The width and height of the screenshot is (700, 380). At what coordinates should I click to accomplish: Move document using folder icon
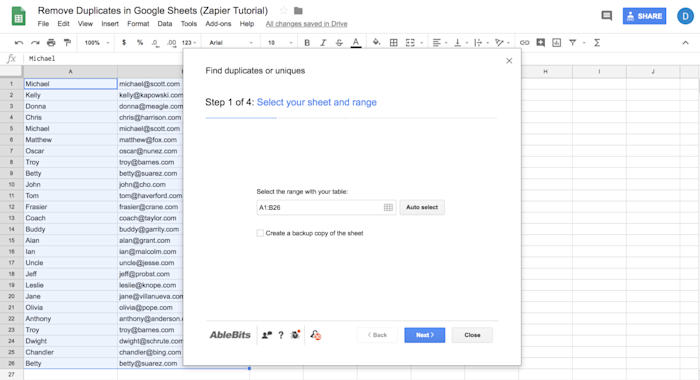(x=298, y=10)
